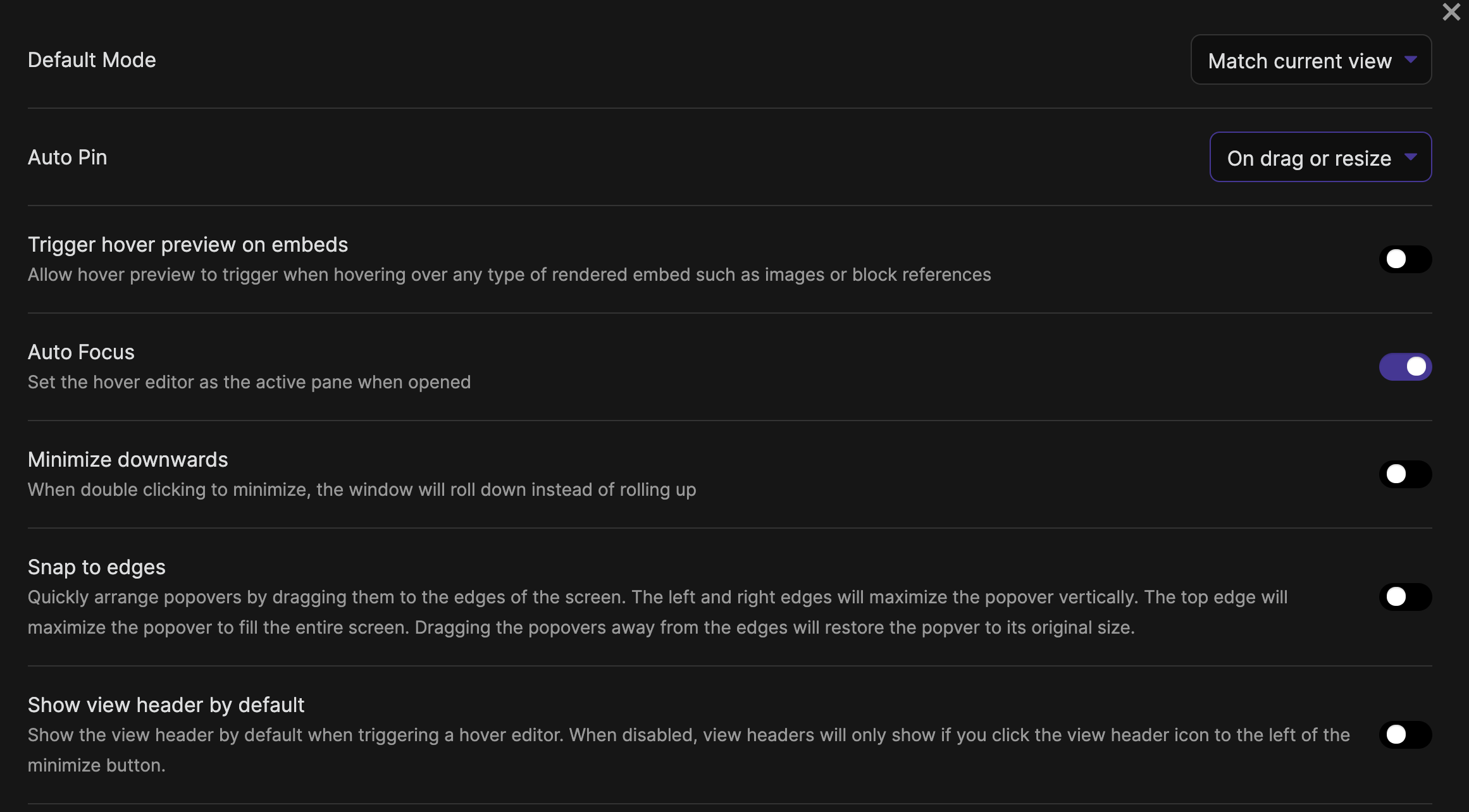Open the Default Mode dropdown
The image size is (1469, 812).
(1310, 59)
